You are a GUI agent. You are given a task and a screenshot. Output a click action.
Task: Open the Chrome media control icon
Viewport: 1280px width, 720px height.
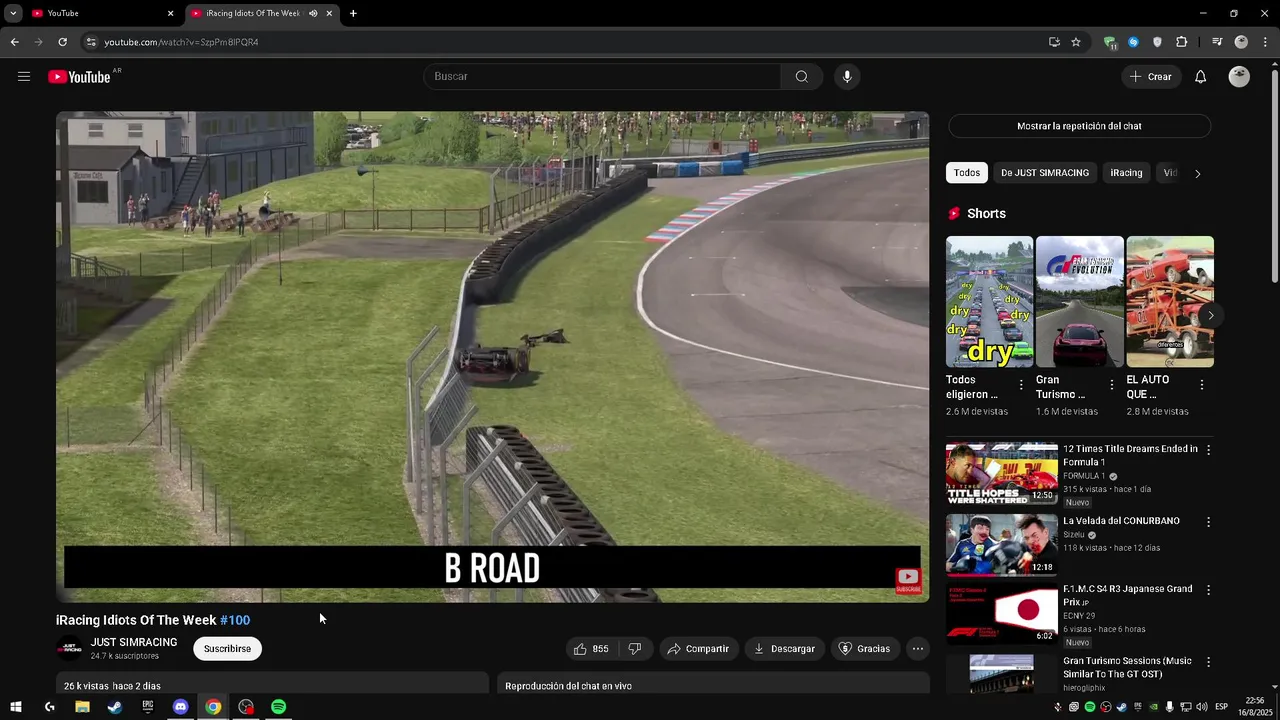tap(1217, 42)
